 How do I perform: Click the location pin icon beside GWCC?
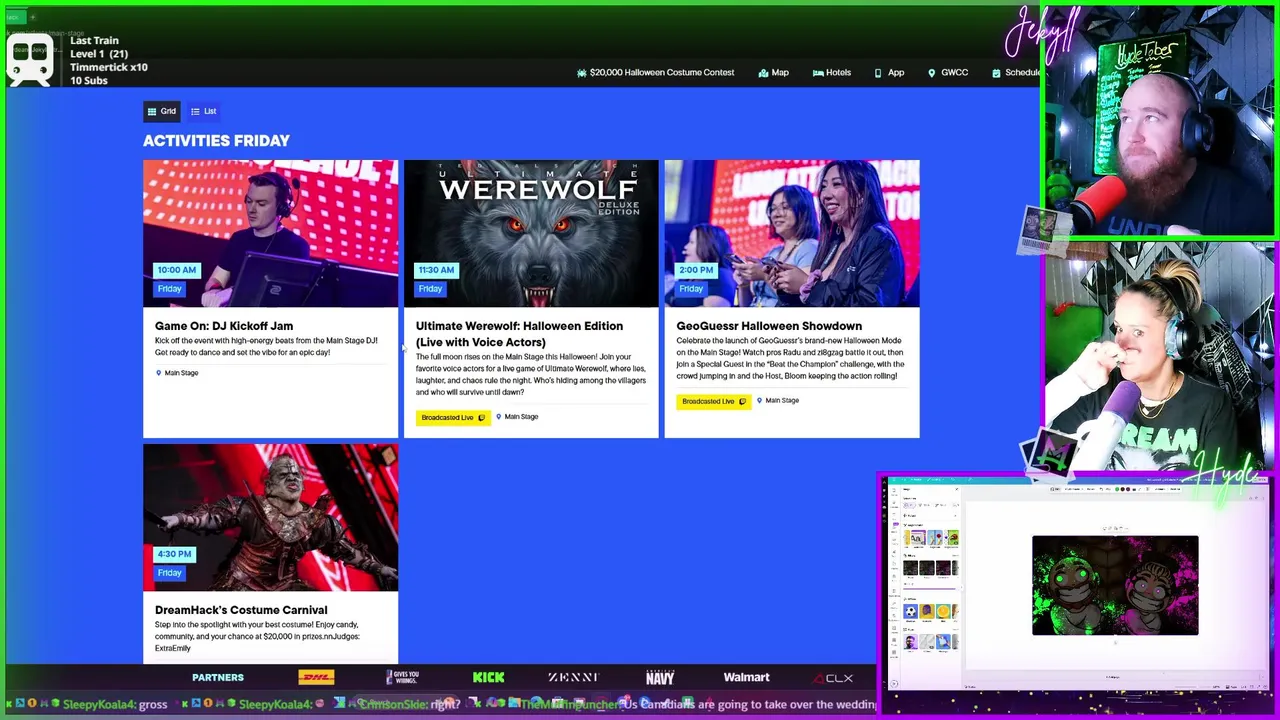[932, 73]
